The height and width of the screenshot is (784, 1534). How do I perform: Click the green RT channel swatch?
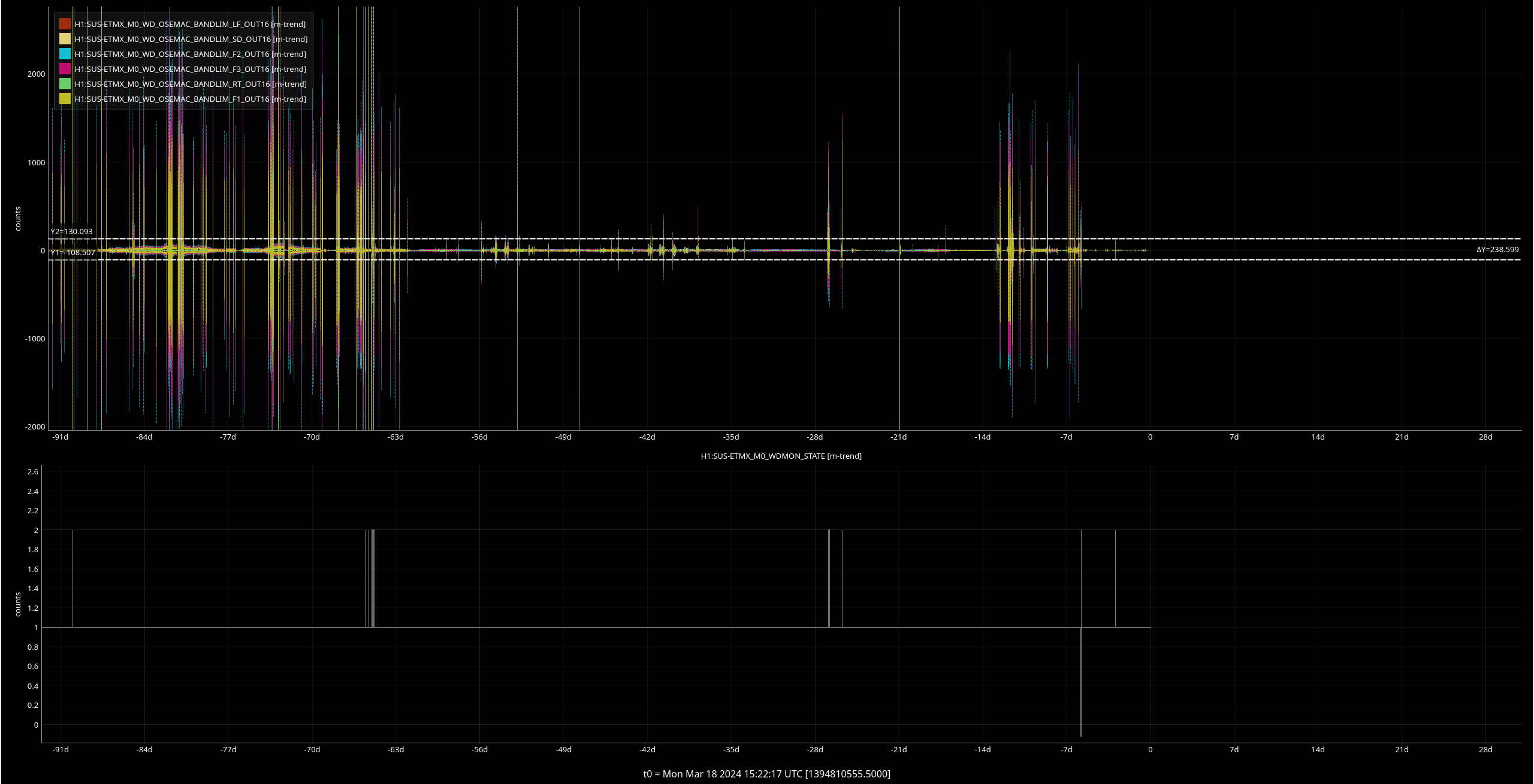(x=65, y=84)
